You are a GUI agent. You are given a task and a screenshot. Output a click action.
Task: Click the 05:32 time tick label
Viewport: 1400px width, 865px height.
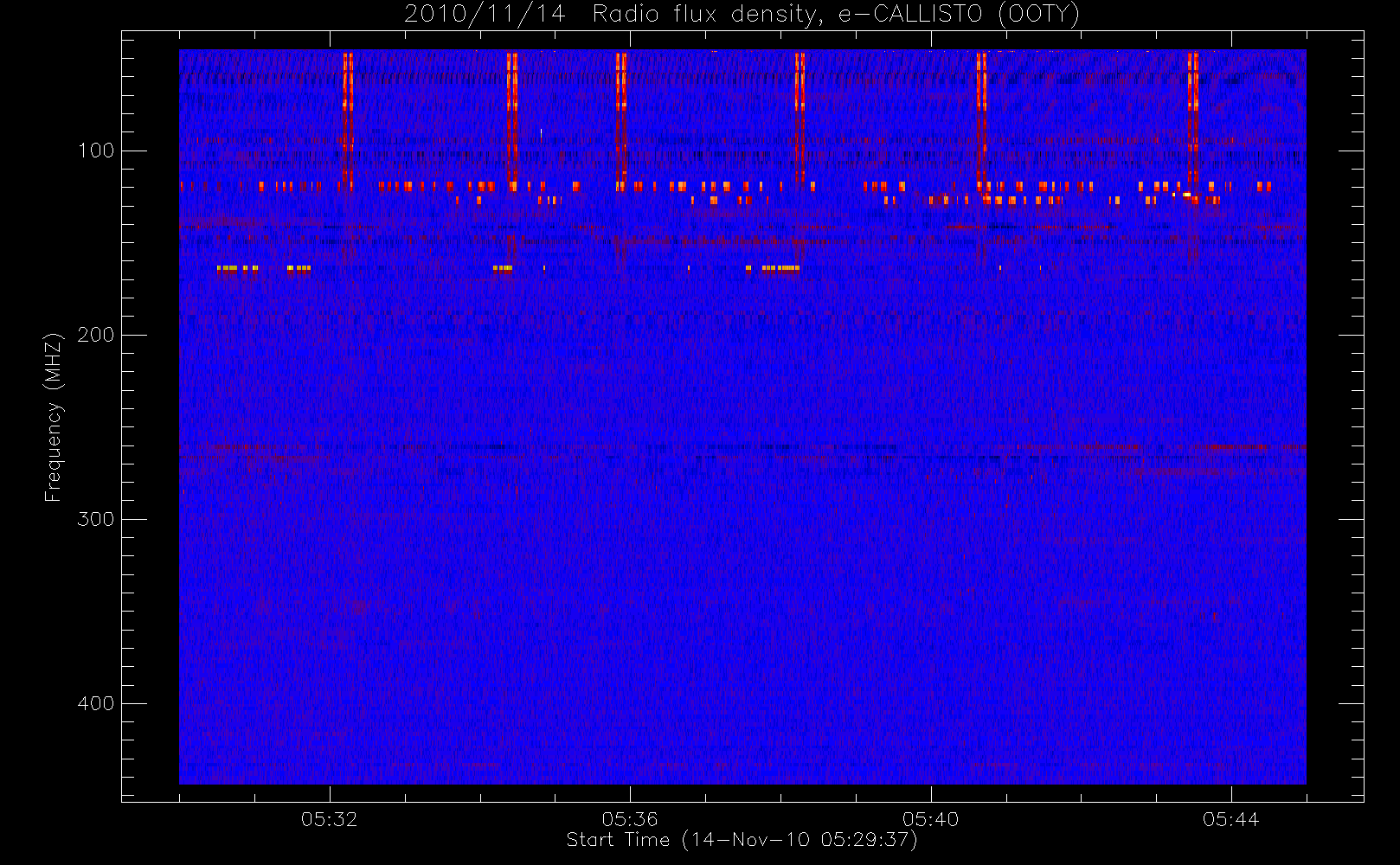[x=330, y=819]
